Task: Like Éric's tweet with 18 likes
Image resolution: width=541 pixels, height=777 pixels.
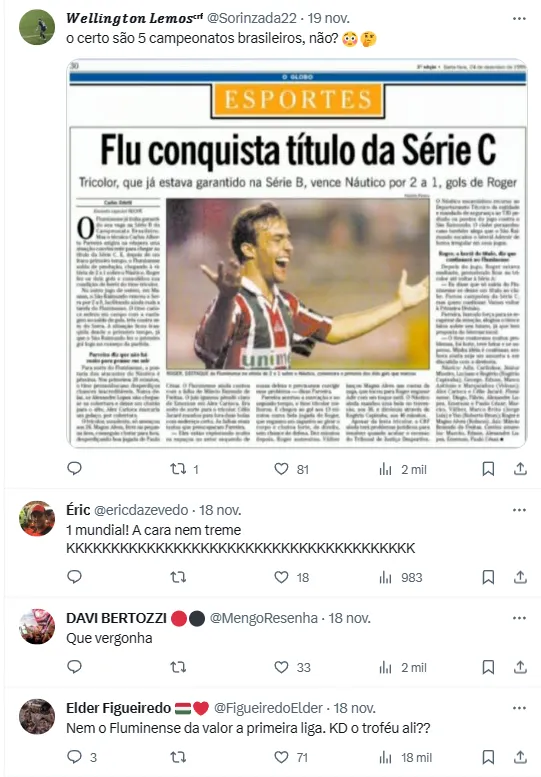Action: [292, 577]
